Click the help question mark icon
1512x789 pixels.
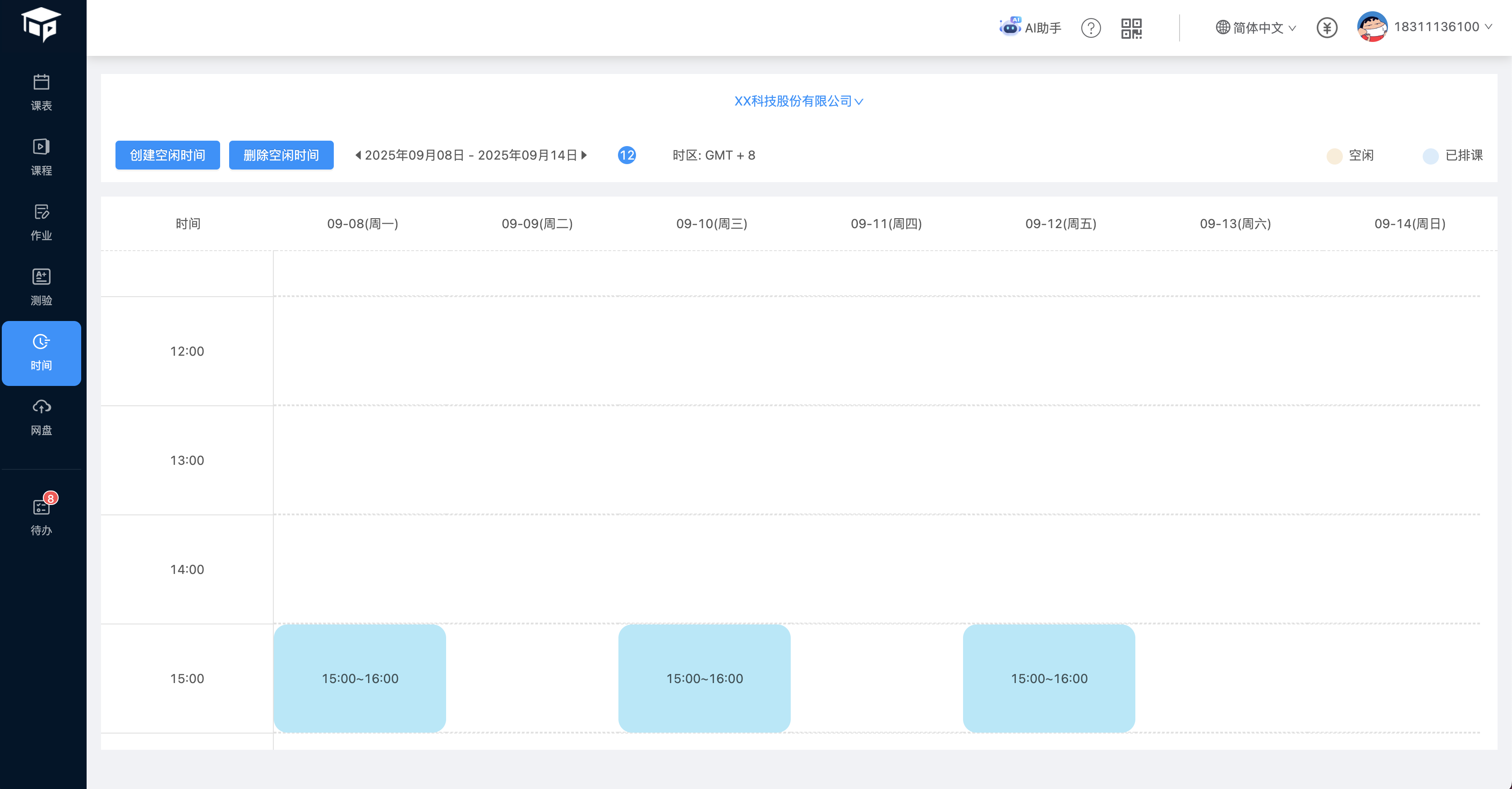(x=1091, y=28)
